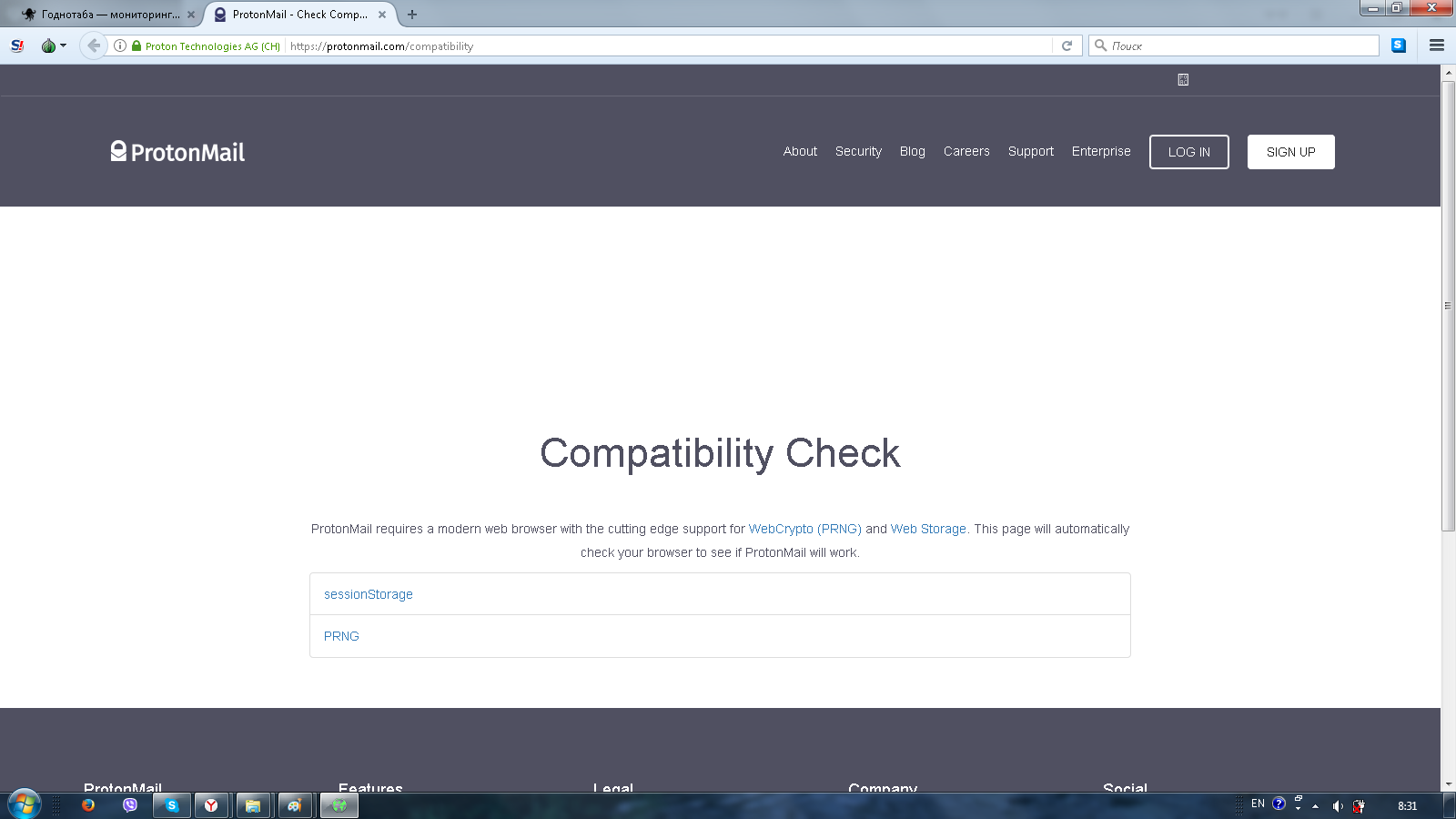Open Viber from the taskbar
This screenshot has height=819, width=1456.
tap(130, 805)
